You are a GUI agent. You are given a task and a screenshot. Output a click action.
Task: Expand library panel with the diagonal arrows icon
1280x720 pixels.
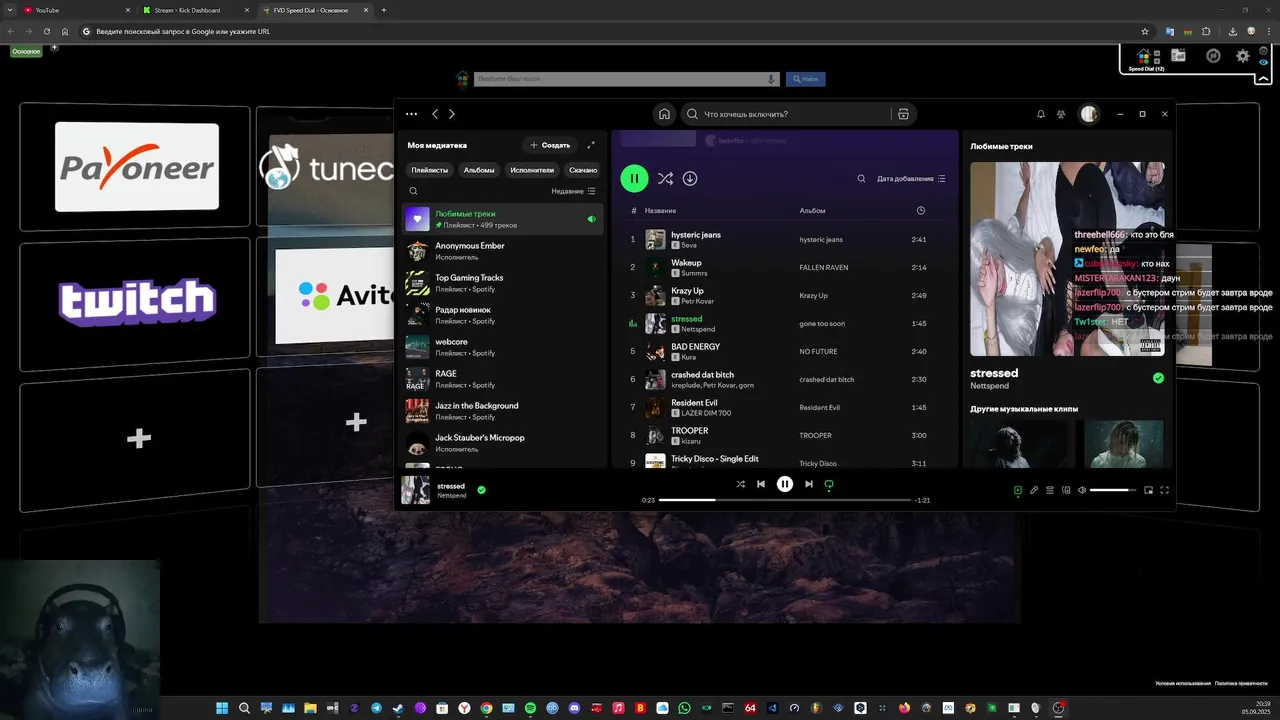click(x=591, y=145)
